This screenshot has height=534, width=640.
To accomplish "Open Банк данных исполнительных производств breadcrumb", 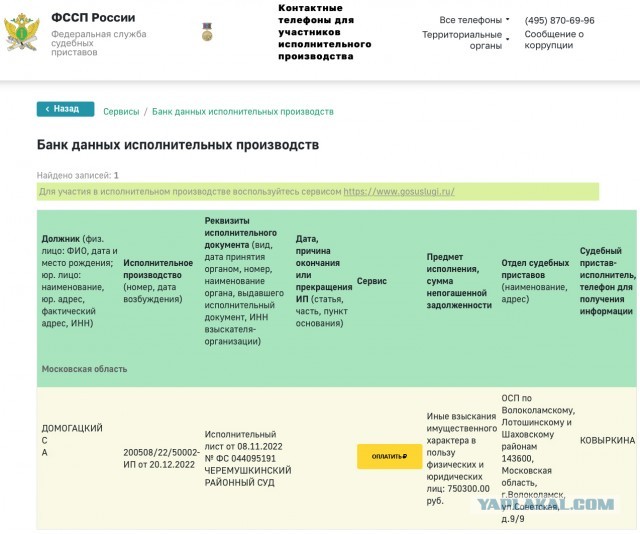I will [x=243, y=111].
